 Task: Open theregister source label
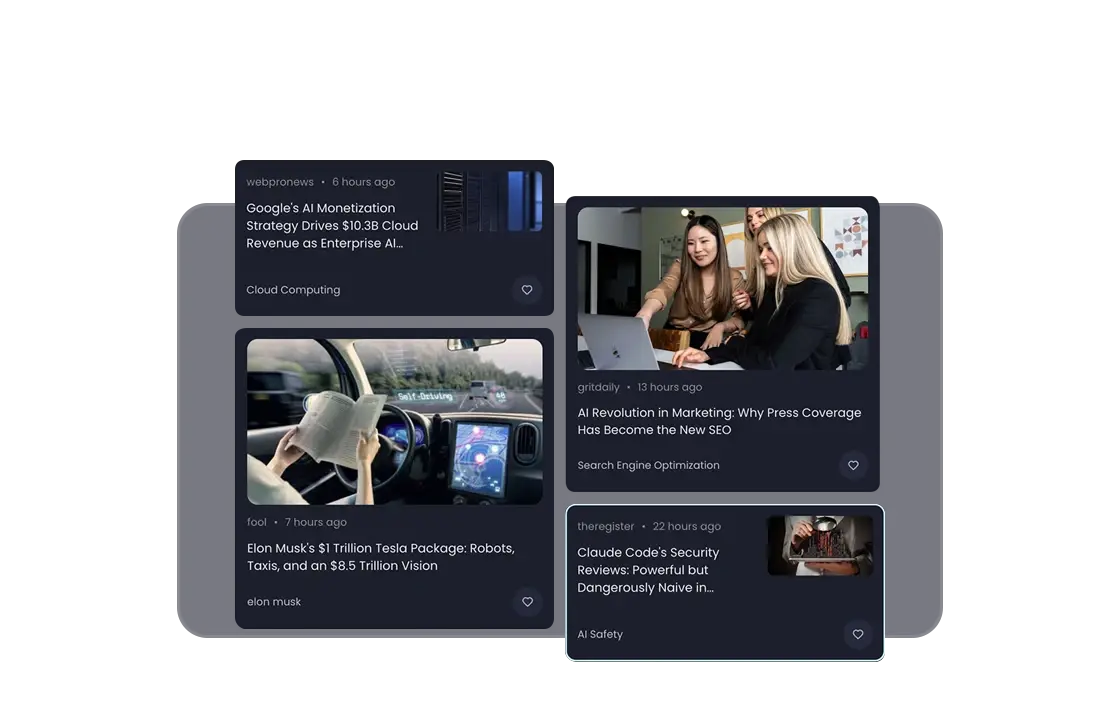pos(605,526)
